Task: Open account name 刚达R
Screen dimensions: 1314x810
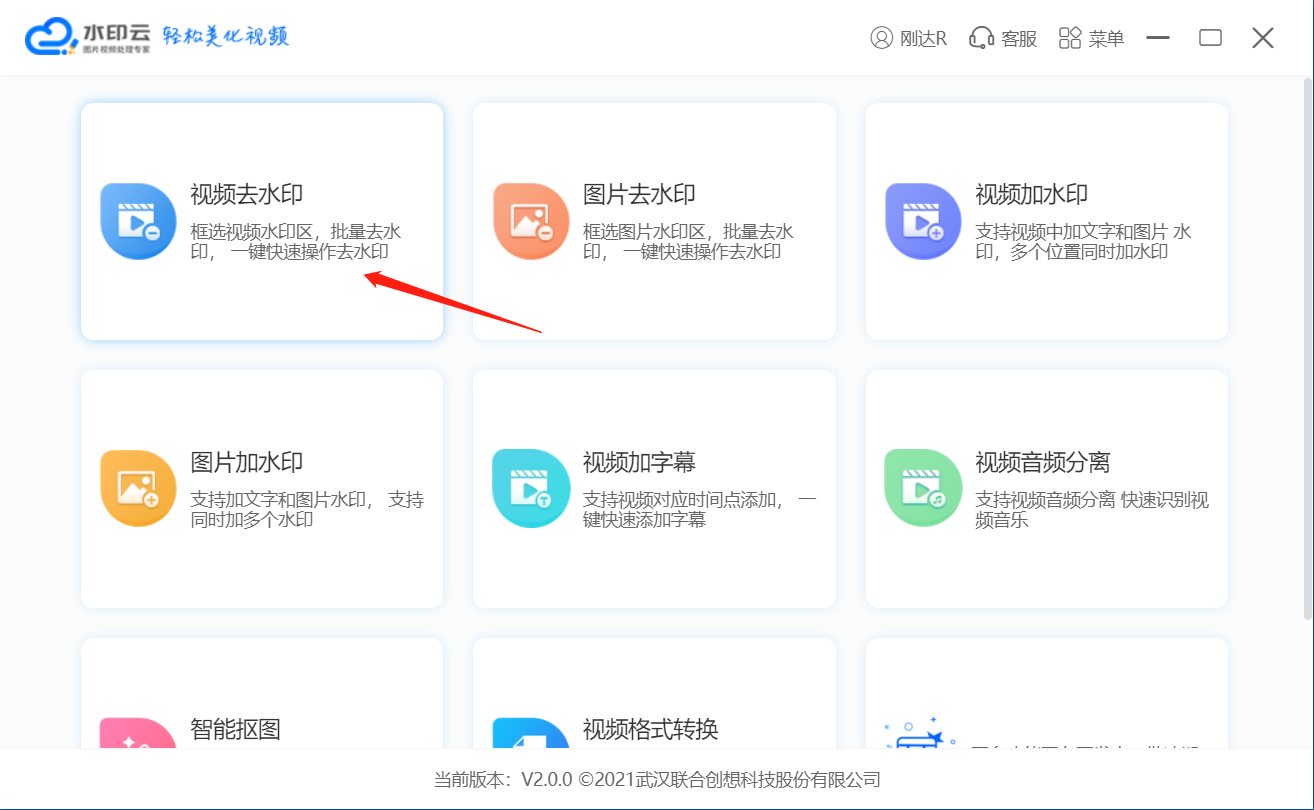Action: (x=923, y=39)
